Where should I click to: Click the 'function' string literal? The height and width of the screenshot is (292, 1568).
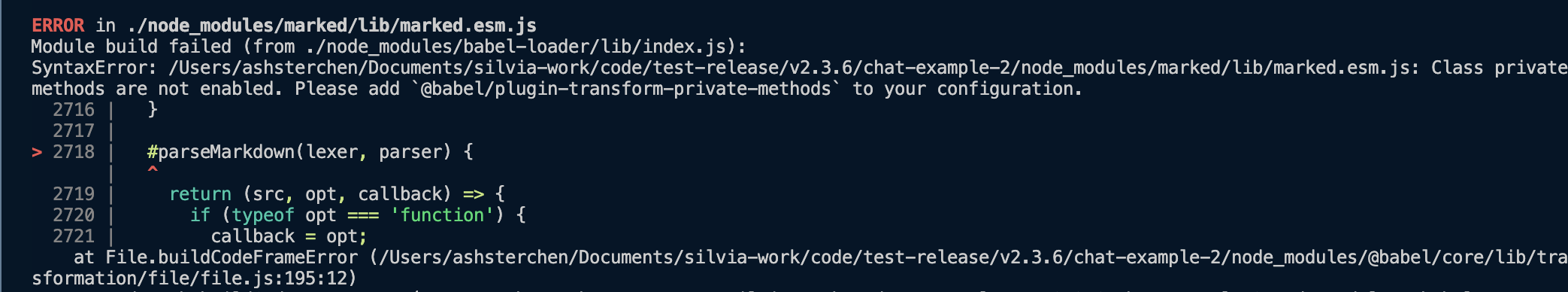click(x=442, y=215)
